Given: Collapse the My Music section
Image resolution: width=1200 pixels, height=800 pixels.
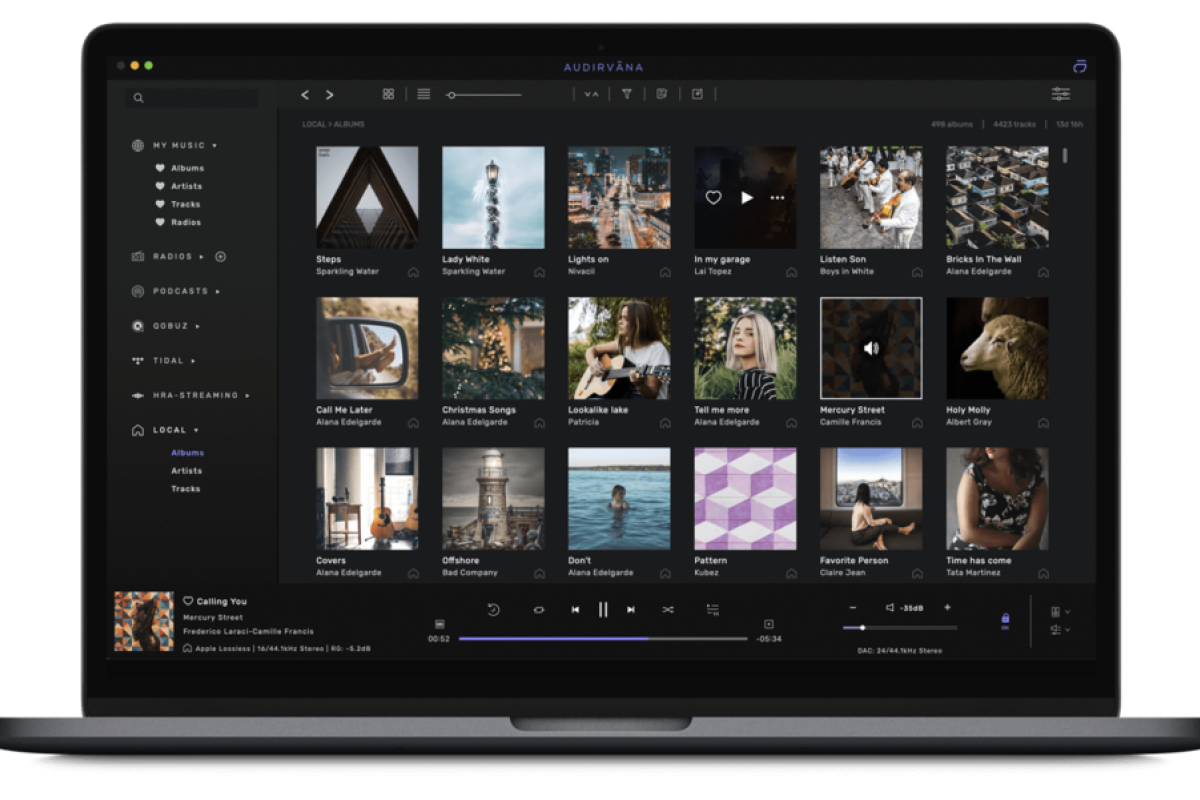Looking at the screenshot, I should click(214, 146).
